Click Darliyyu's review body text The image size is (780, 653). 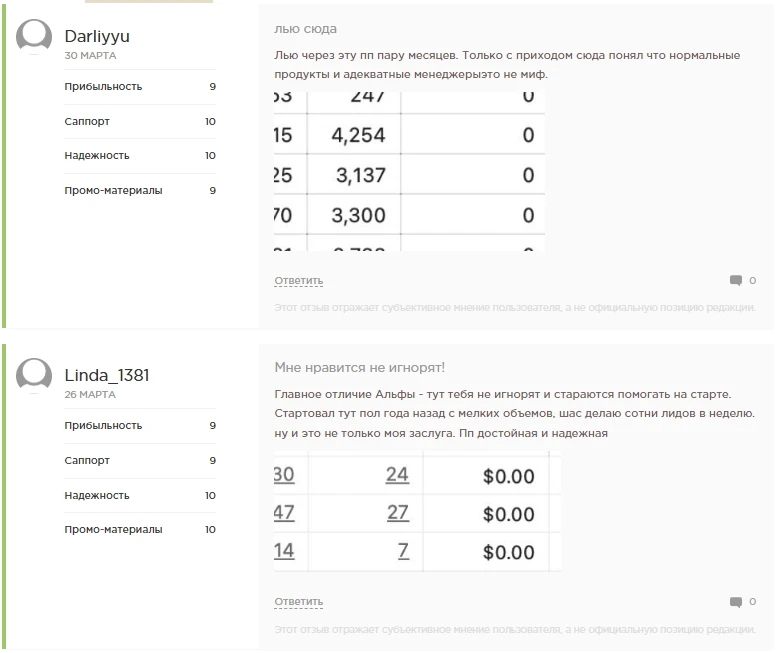click(507, 65)
